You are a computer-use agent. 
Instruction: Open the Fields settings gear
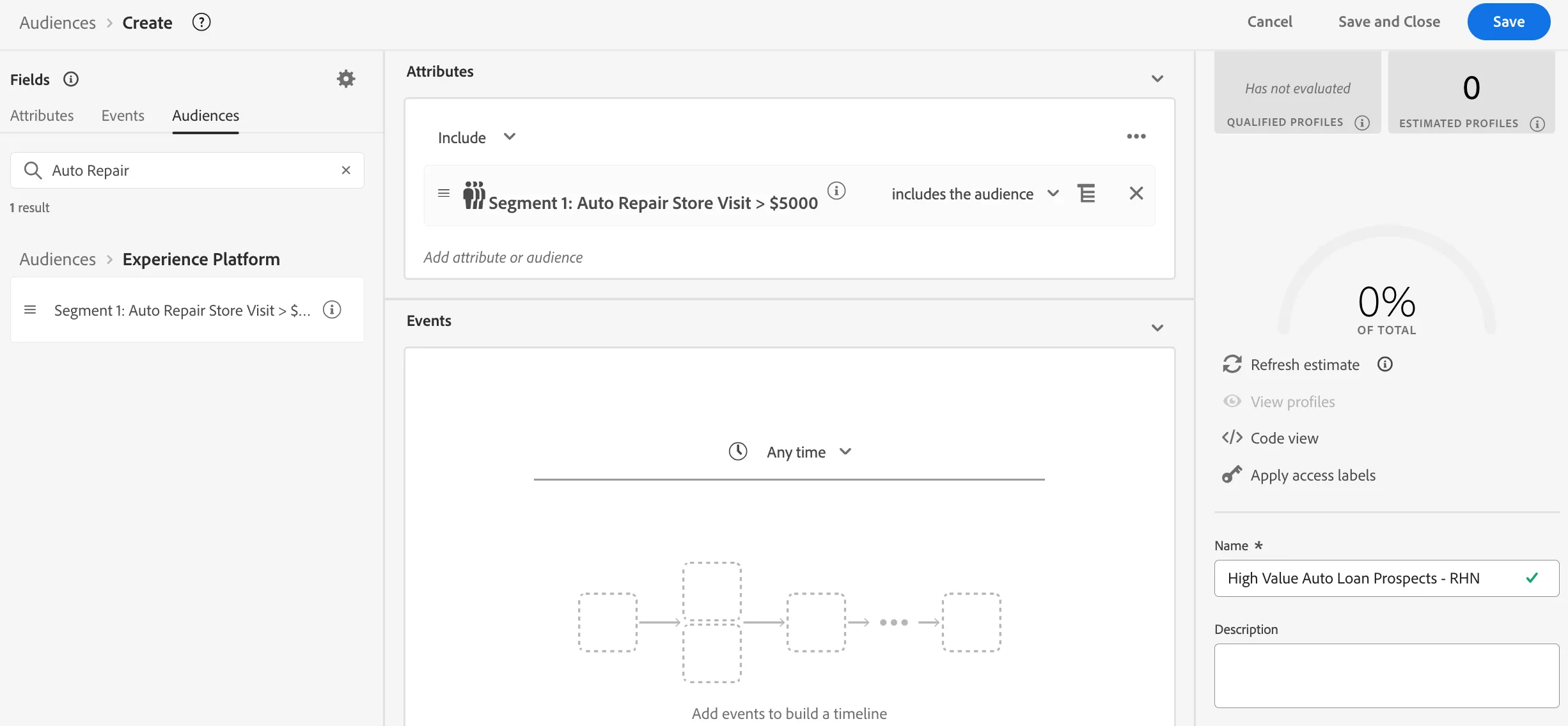pyautogui.click(x=346, y=79)
